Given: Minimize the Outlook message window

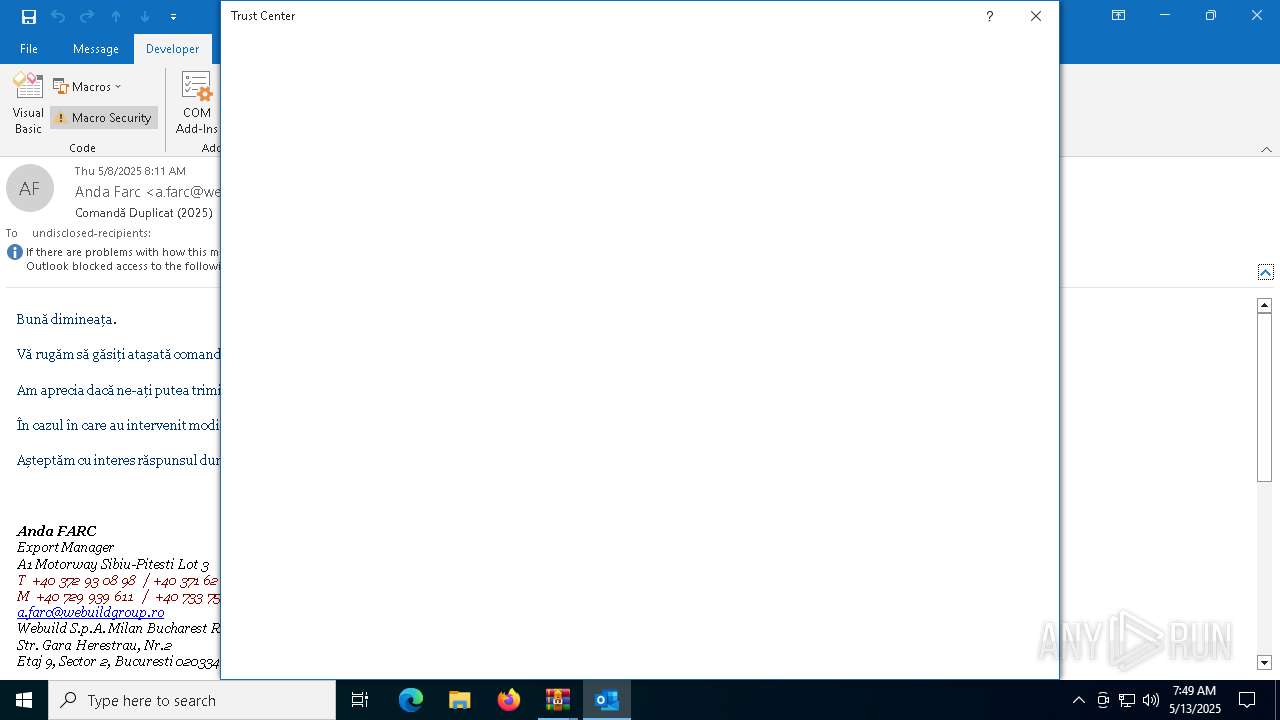Looking at the screenshot, I should [x=1165, y=15].
